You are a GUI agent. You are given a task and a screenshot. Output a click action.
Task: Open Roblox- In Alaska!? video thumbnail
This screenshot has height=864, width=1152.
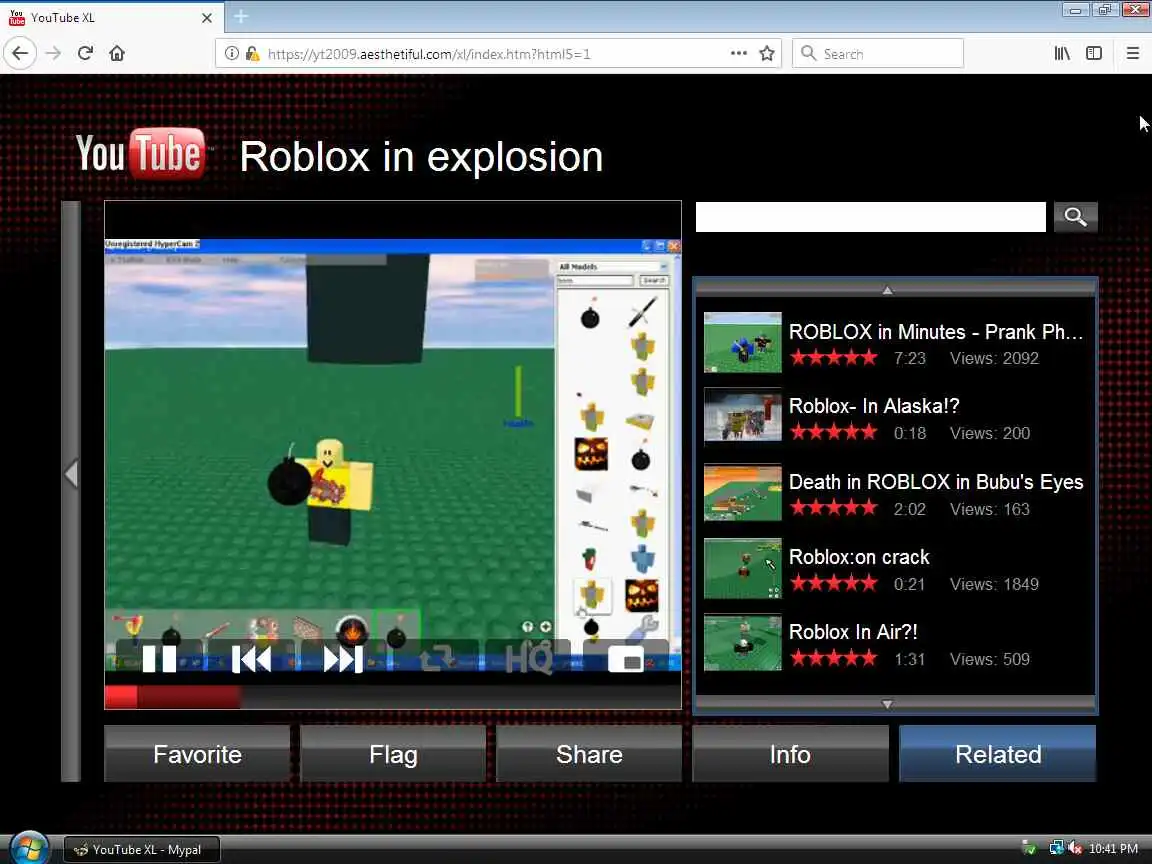click(x=742, y=417)
